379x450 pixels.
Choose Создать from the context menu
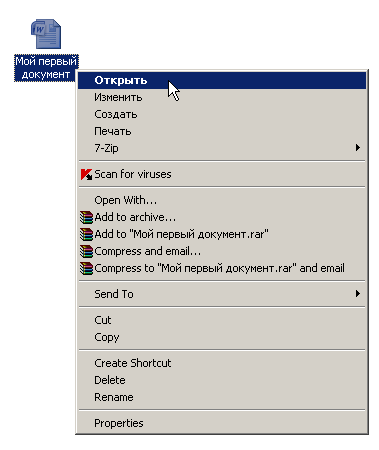222,114
